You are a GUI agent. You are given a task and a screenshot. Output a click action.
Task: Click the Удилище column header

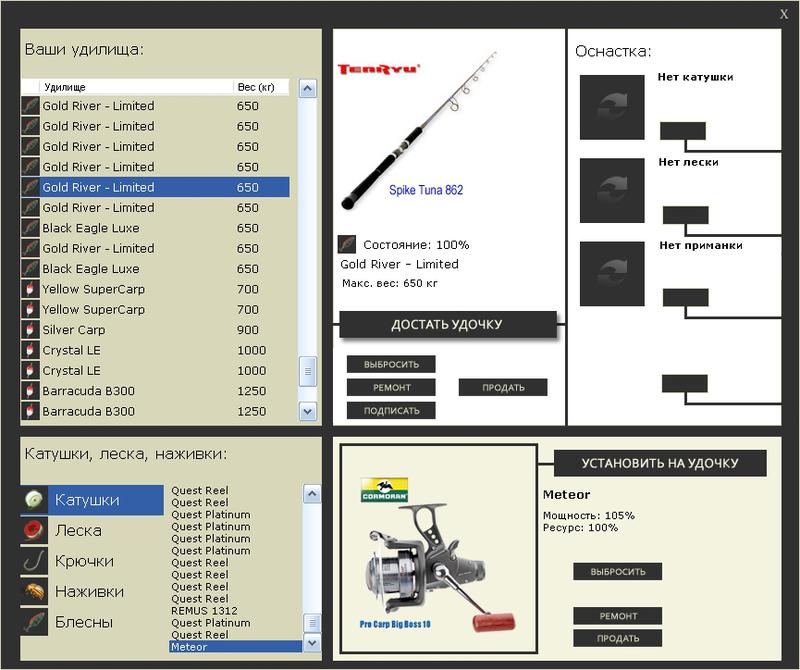[x=136, y=87]
